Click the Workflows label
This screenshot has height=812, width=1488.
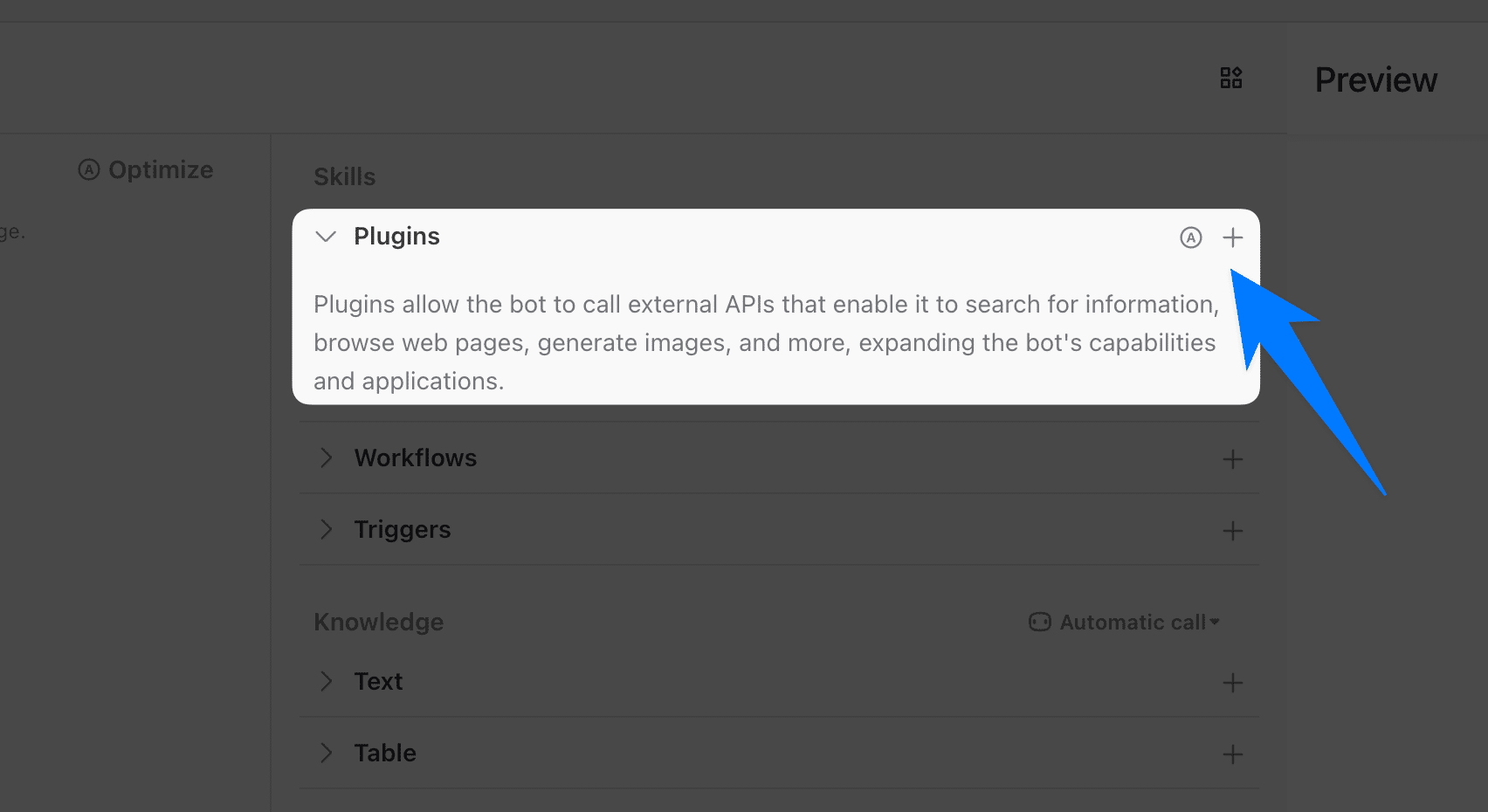click(416, 458)
